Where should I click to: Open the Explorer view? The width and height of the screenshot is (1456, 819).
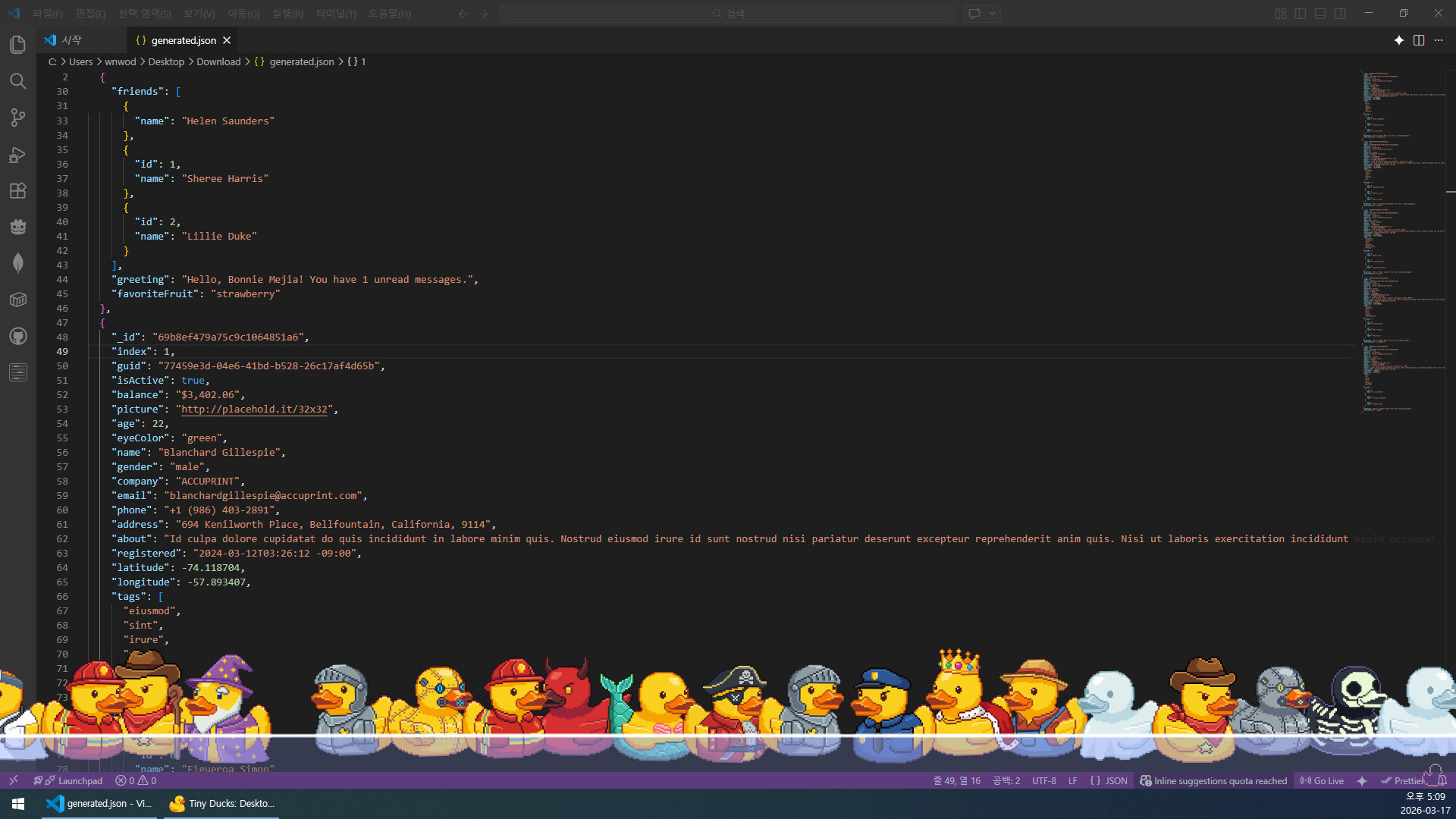coord(18,45)
